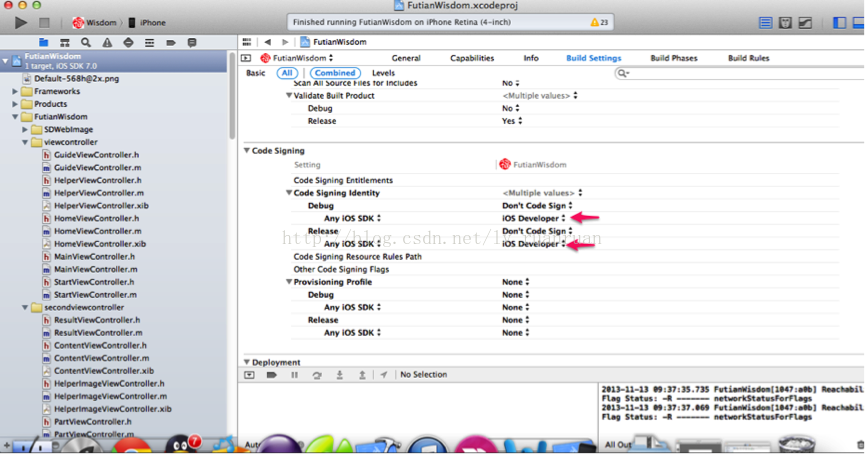Viewport: 865px width, 454px height.
Task: Open QQ penguin in the Dock
Action: [x=179, y=444]
